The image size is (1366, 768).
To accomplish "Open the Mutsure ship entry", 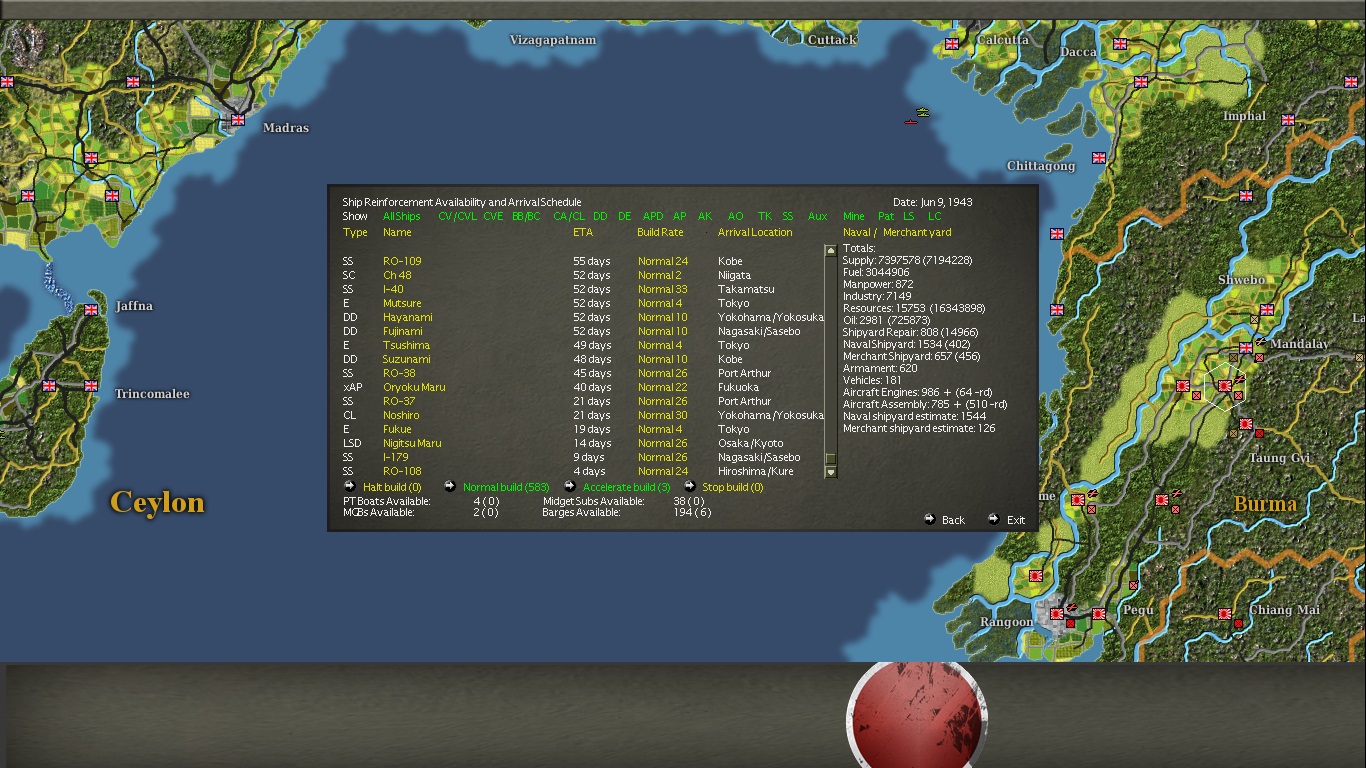I will coord(402,303).
